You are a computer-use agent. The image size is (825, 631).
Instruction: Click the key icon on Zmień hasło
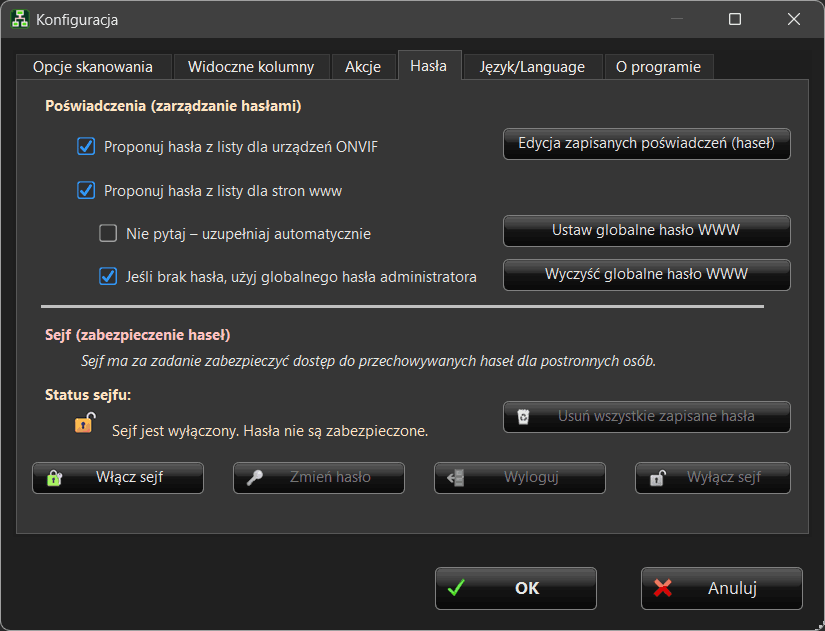coord(255,478)
